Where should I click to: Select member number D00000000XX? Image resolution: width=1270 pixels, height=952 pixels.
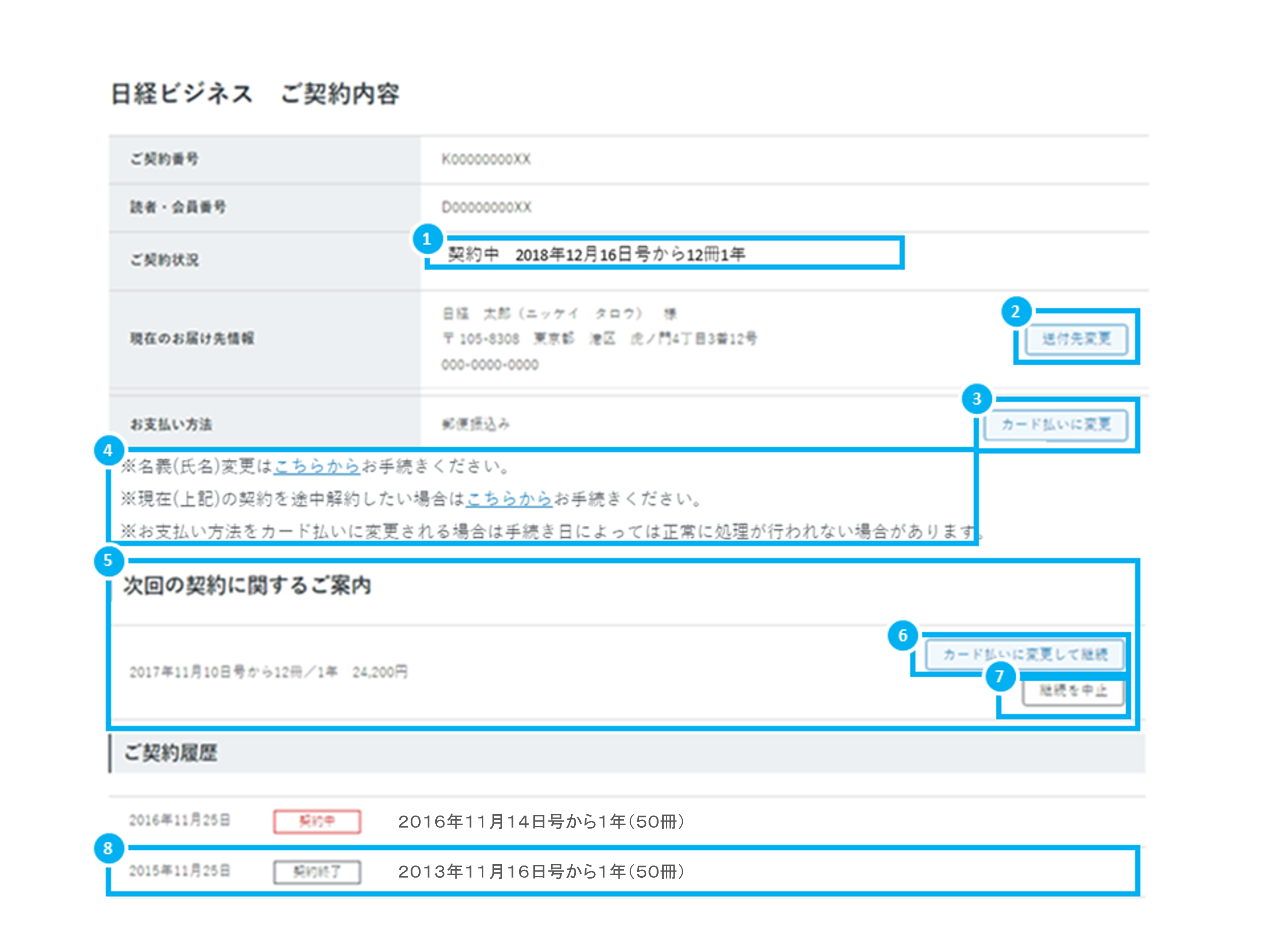tap(486, 207)
